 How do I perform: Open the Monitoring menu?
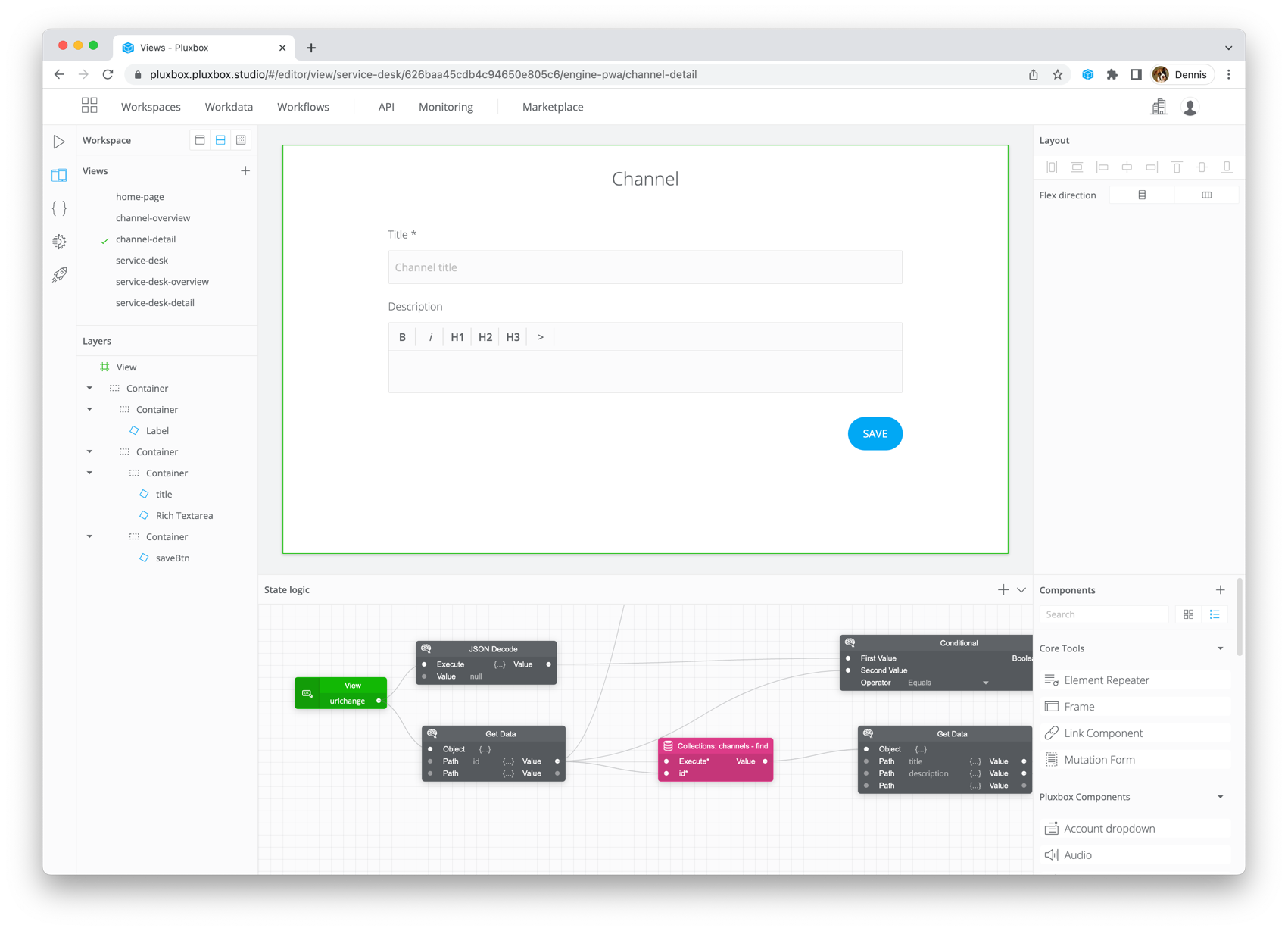(x=446, y=106)
